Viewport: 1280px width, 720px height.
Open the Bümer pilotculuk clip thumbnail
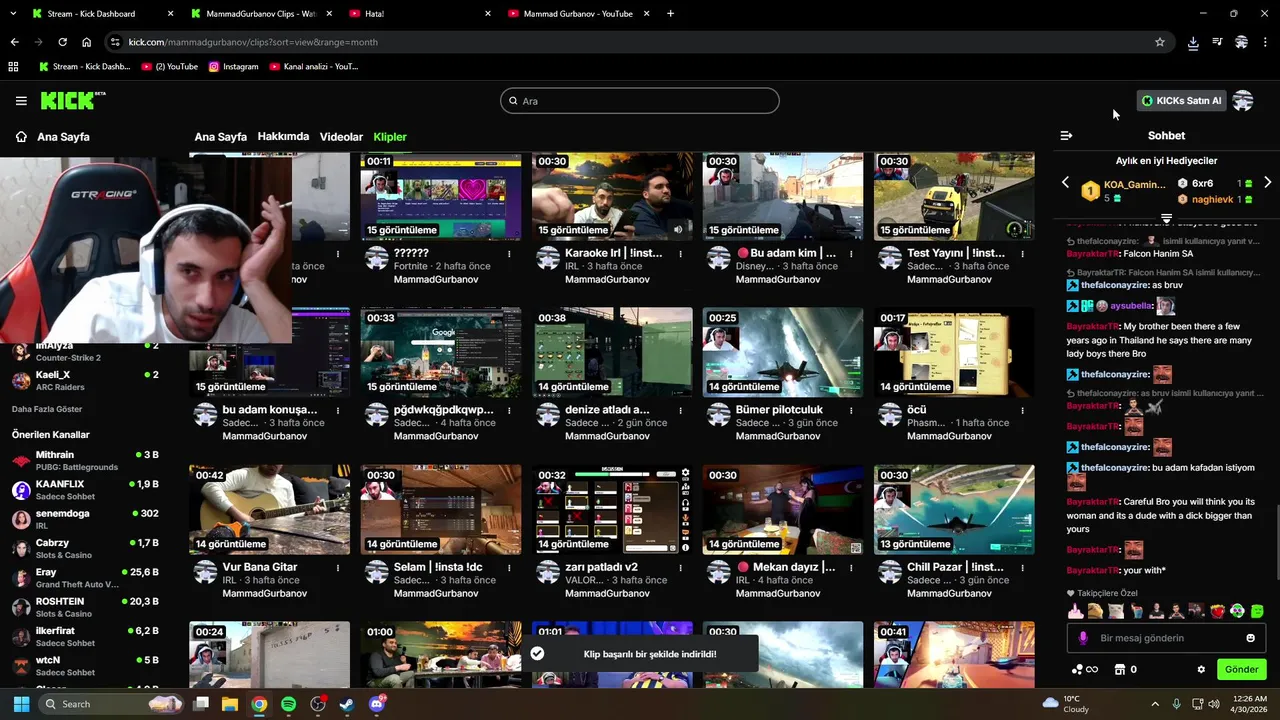coord(782,352)
